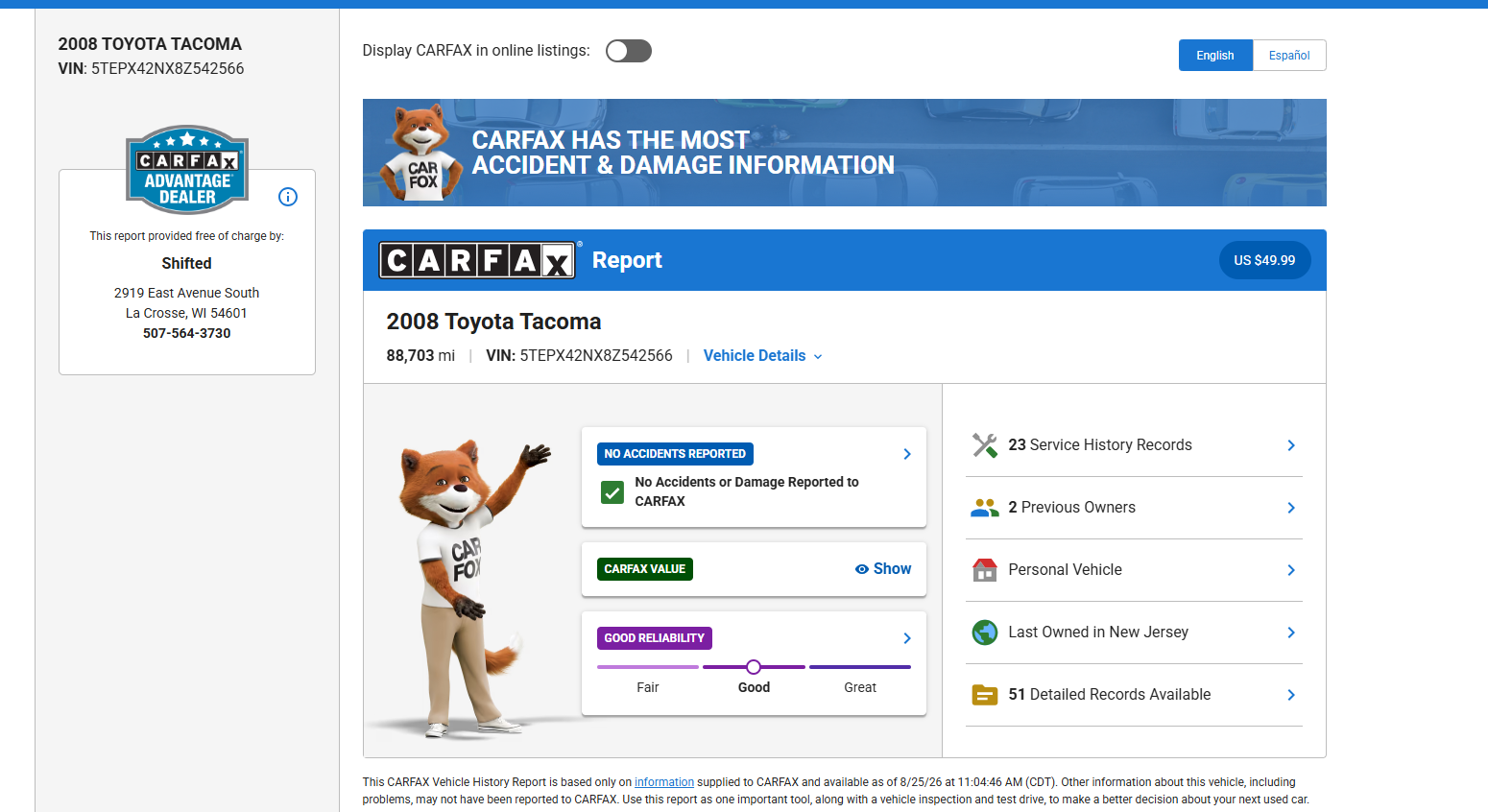The width and height of the screenshot is (1488, 812).
Task: Click Personal Vehicle text
Action: pos(1066,570)
